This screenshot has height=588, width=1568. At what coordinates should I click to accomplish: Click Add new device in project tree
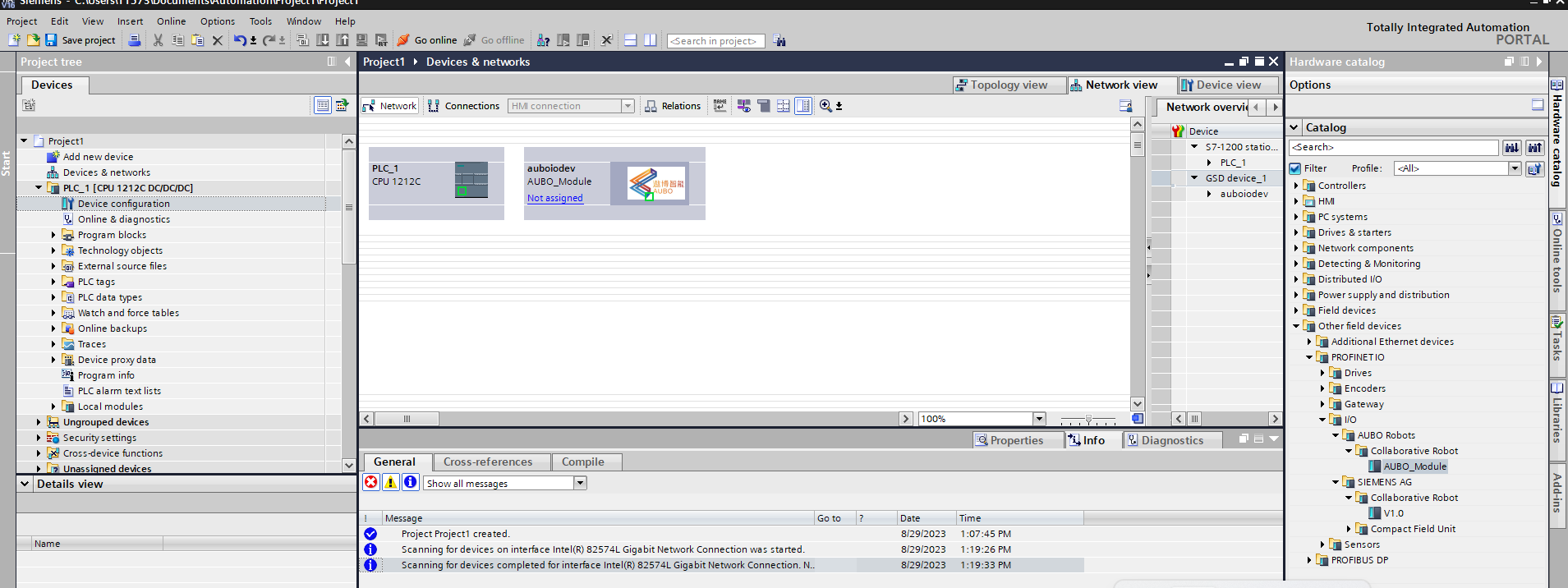(x=98, y=157)
